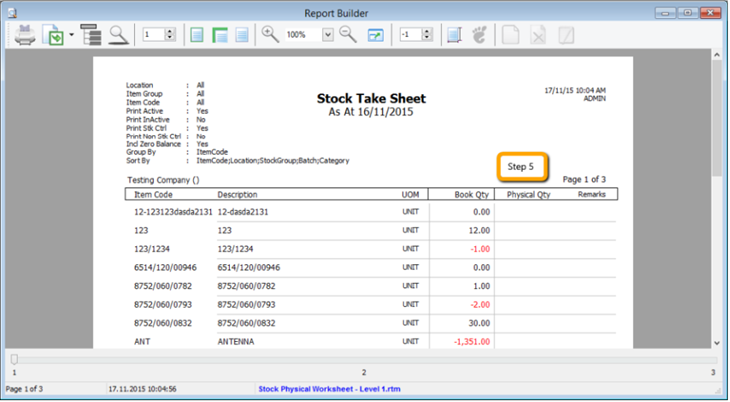Click the page number input field
Image resolution: width=730 pixels, height=402 pixels.
[153, 35]
